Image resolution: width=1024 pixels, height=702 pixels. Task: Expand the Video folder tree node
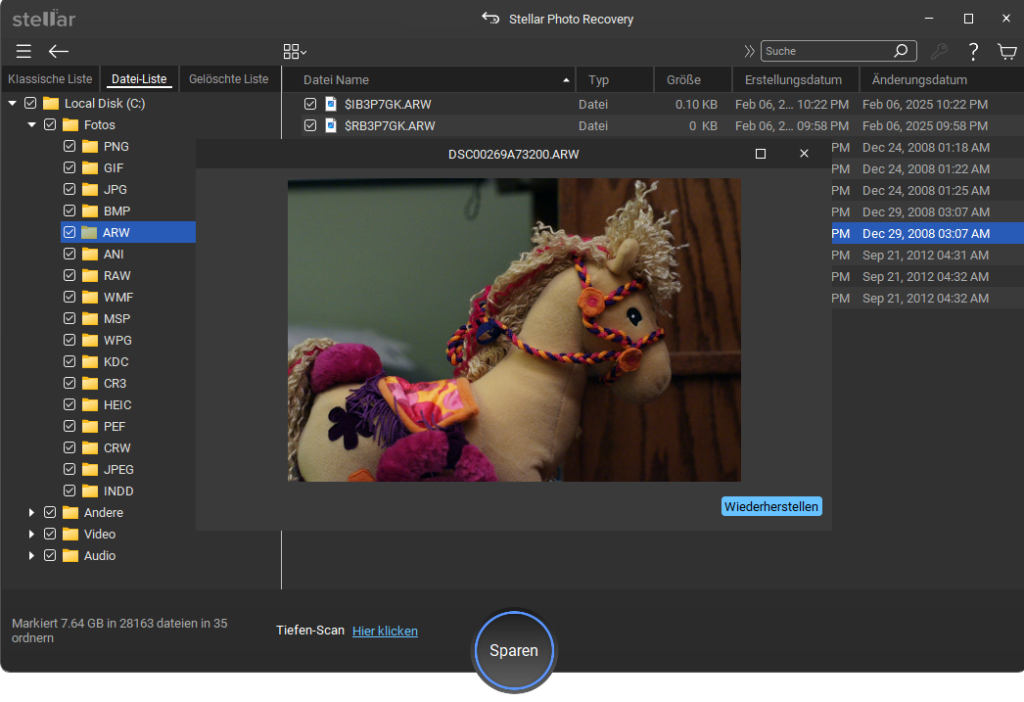tap(32, 534)
